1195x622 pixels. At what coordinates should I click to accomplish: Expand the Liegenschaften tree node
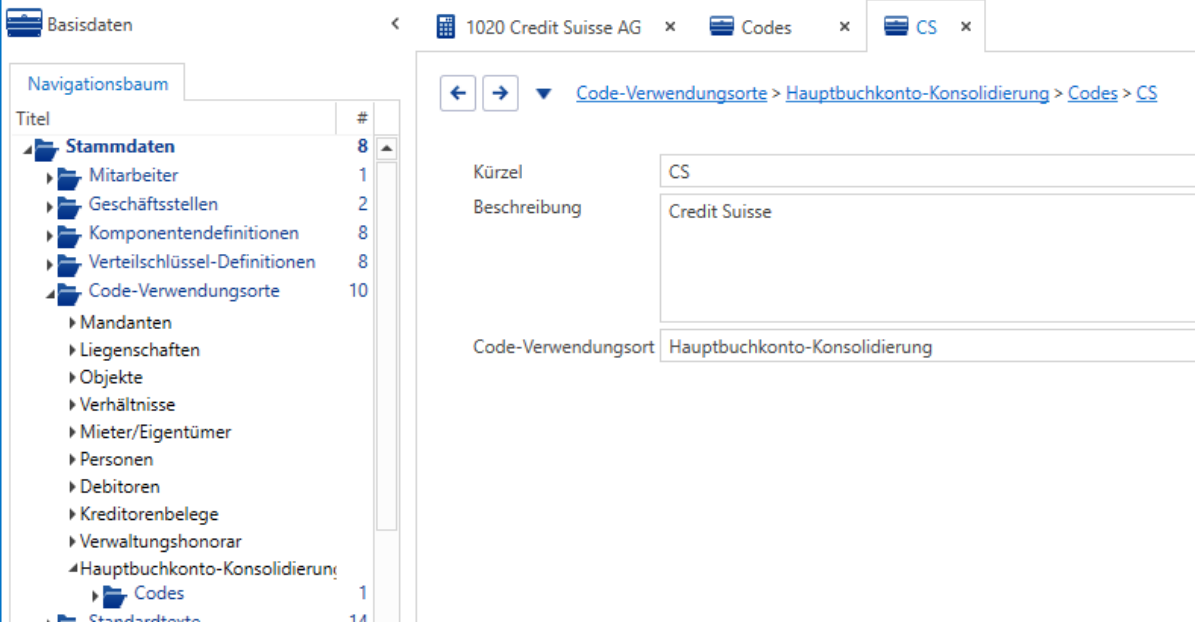(72, 350)
